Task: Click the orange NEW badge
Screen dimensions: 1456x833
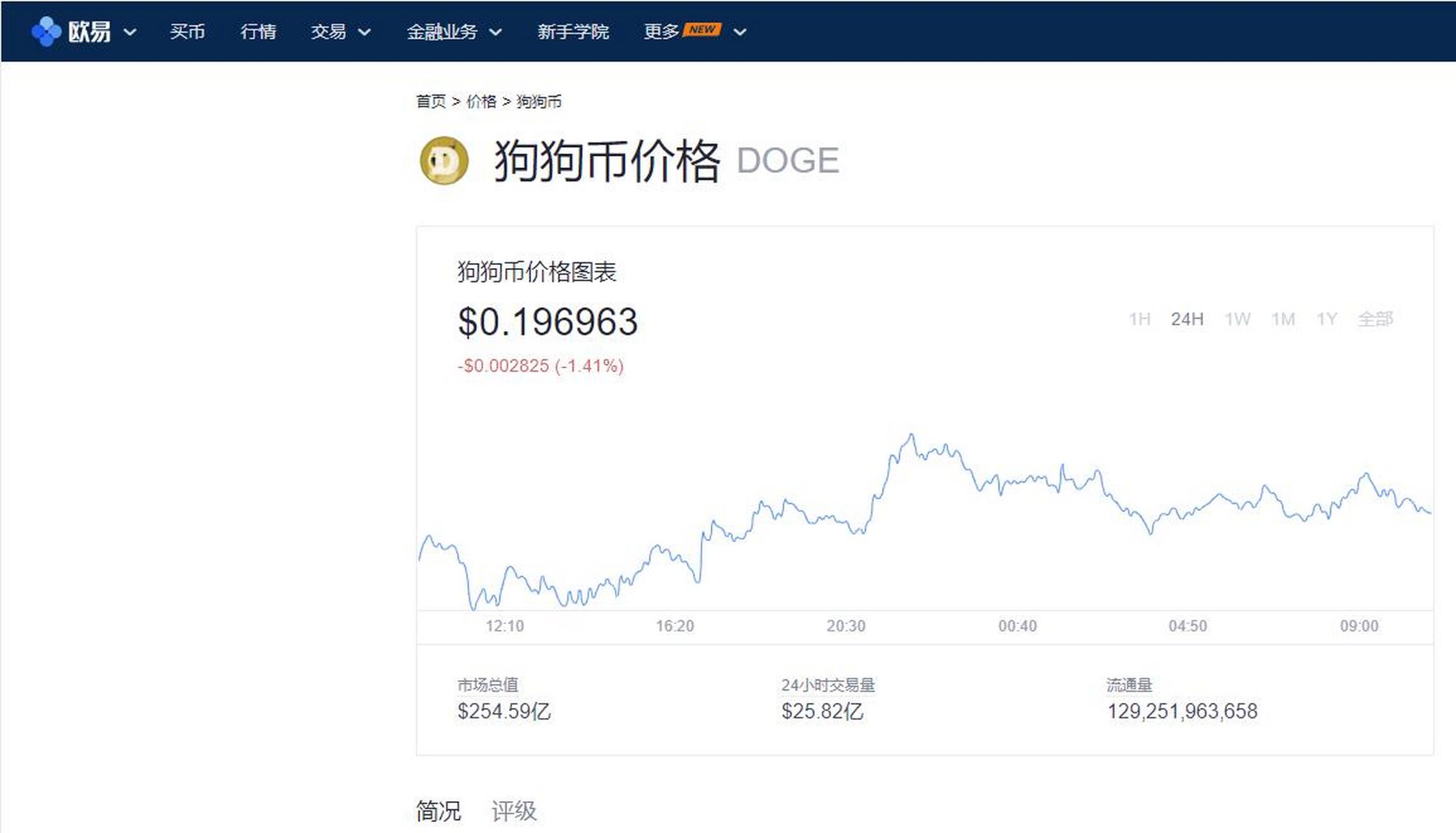Action: point(702,29)
